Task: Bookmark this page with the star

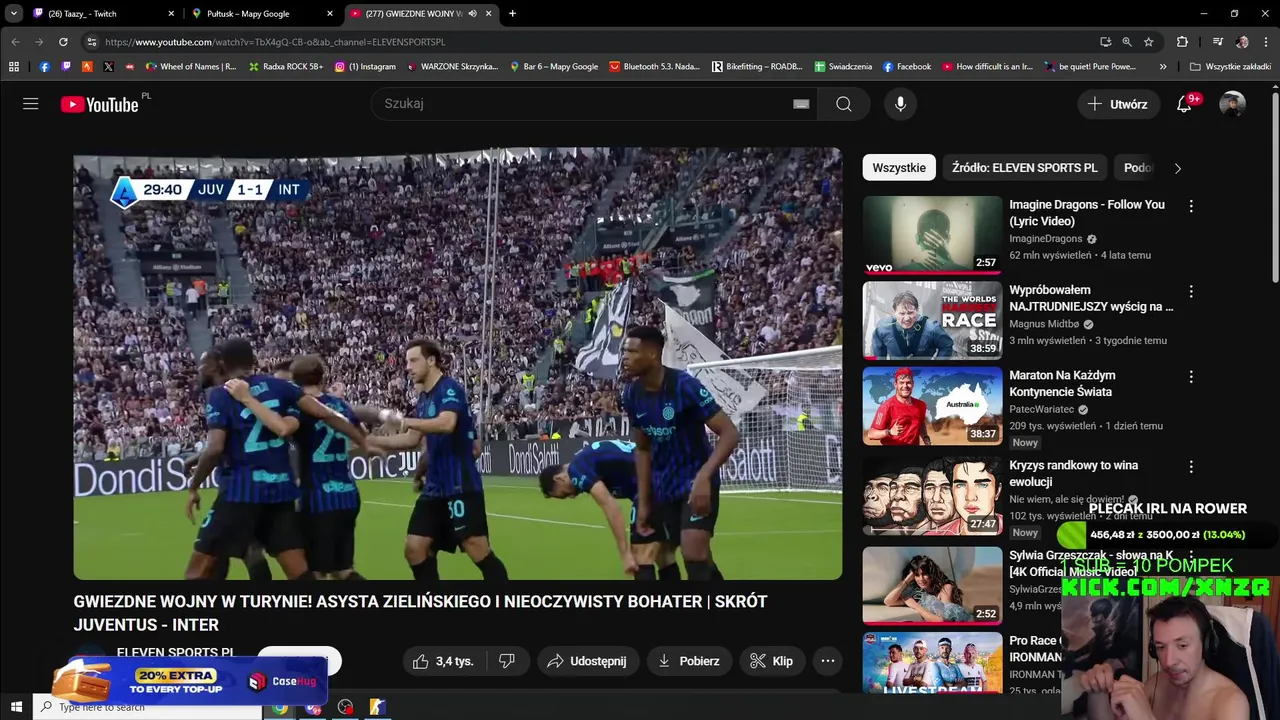Action: [1149, 42]
